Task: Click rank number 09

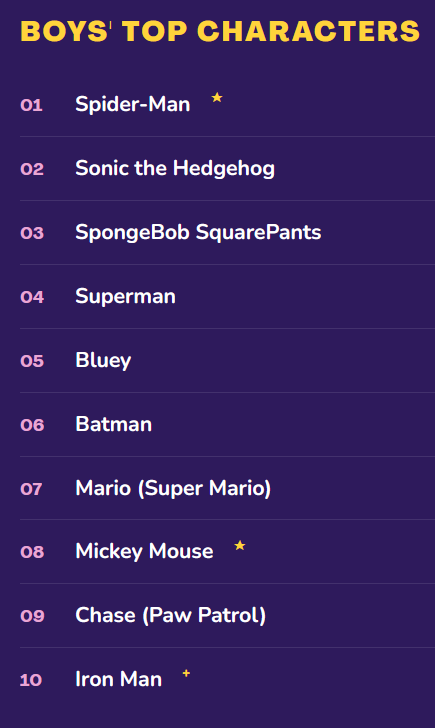Action: [32, 616]
